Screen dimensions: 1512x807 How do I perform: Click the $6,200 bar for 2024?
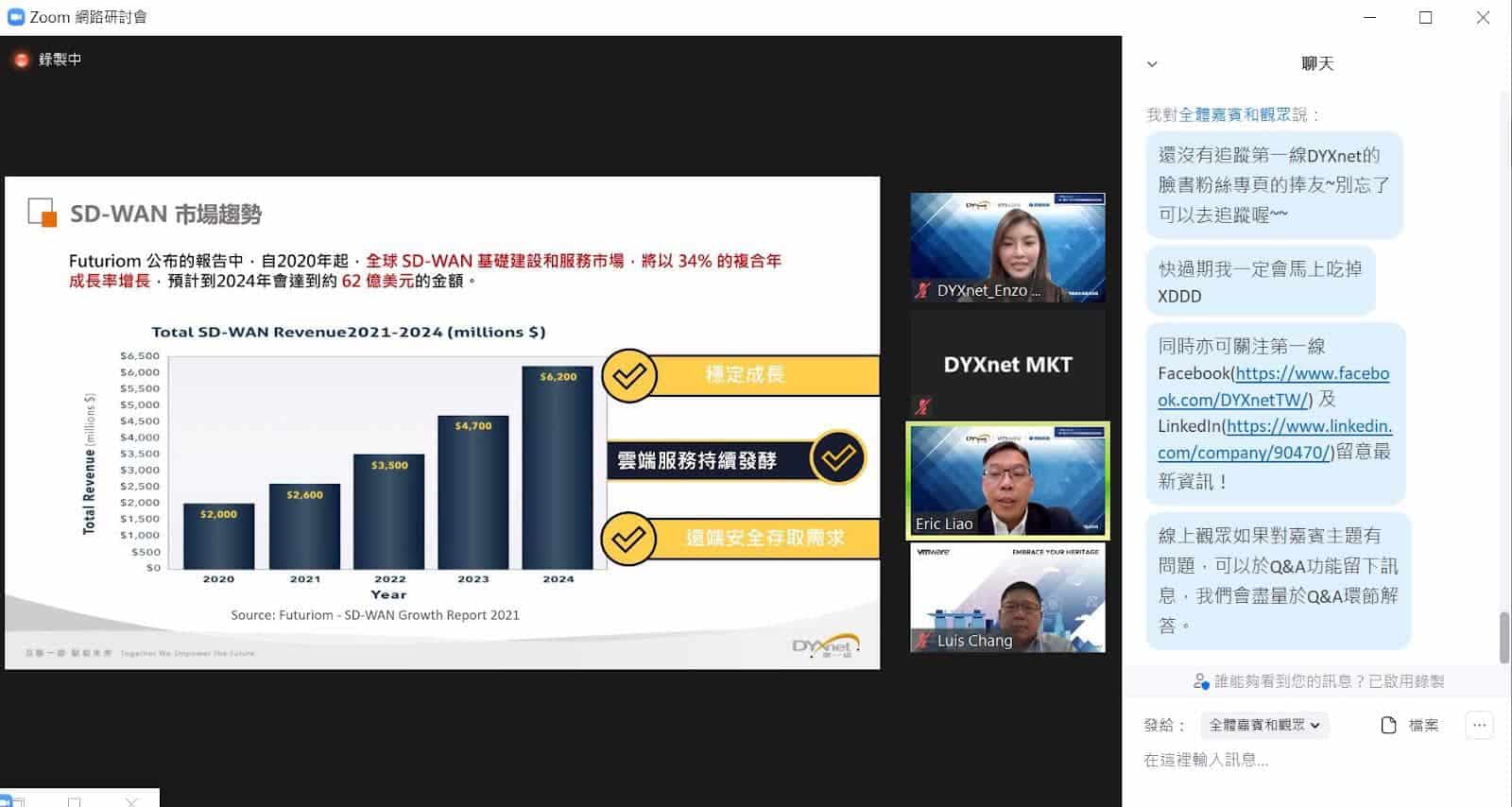(558, 468)
